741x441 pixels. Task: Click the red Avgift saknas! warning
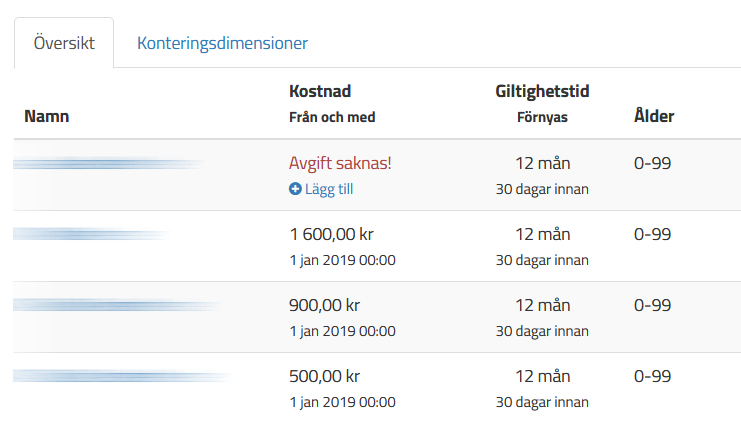point(340,163)
